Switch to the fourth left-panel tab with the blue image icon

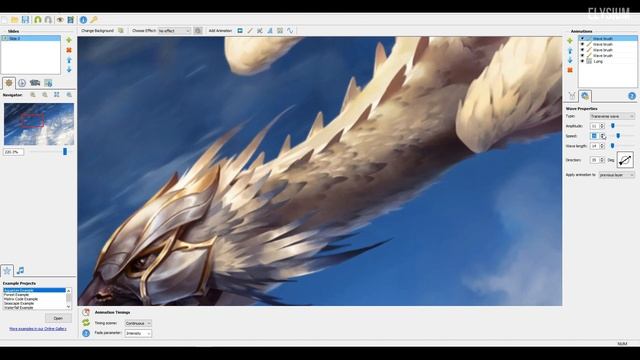(x=48, y=83)
